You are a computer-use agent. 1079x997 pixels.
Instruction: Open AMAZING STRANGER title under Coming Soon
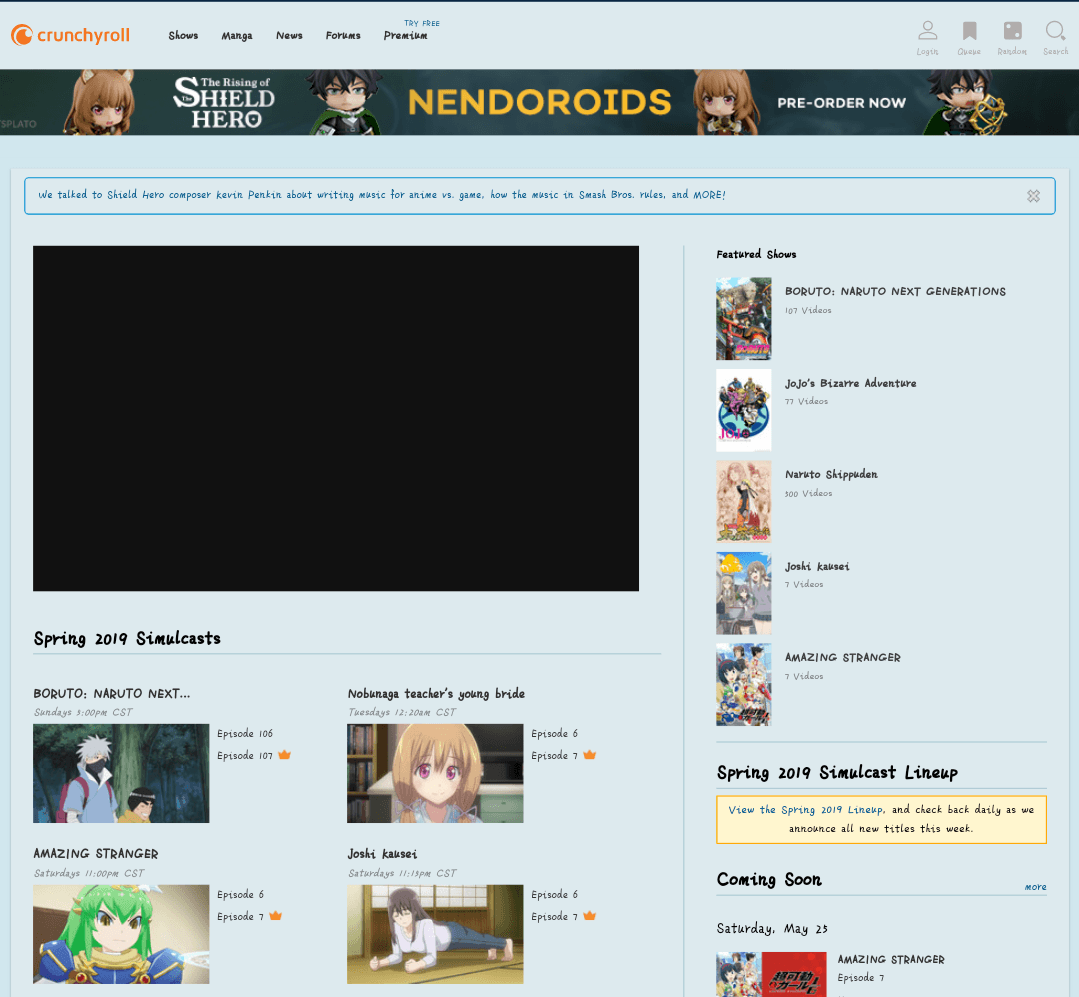890,959
